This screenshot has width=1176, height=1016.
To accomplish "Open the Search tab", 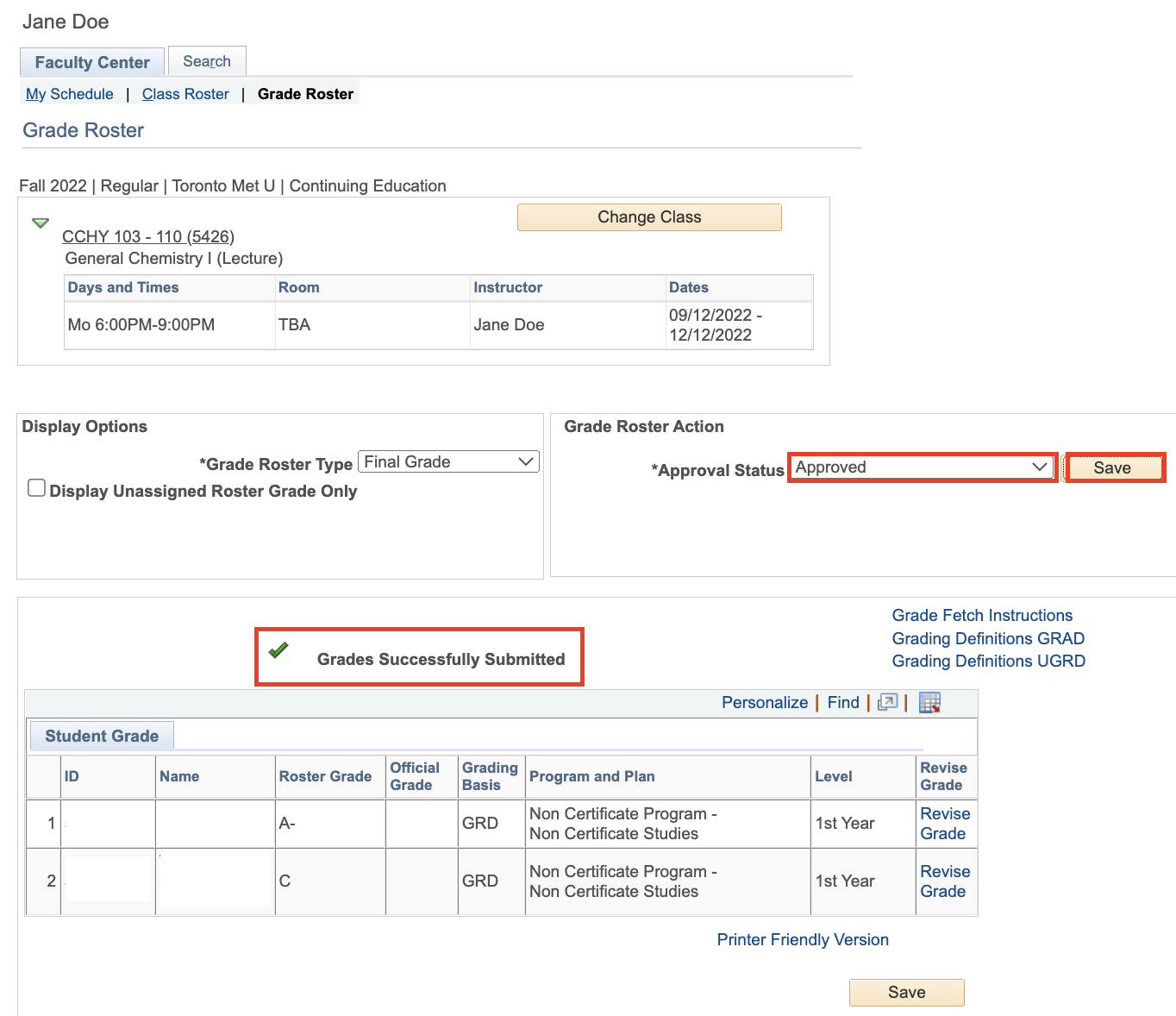I will (x=207, y=61).
